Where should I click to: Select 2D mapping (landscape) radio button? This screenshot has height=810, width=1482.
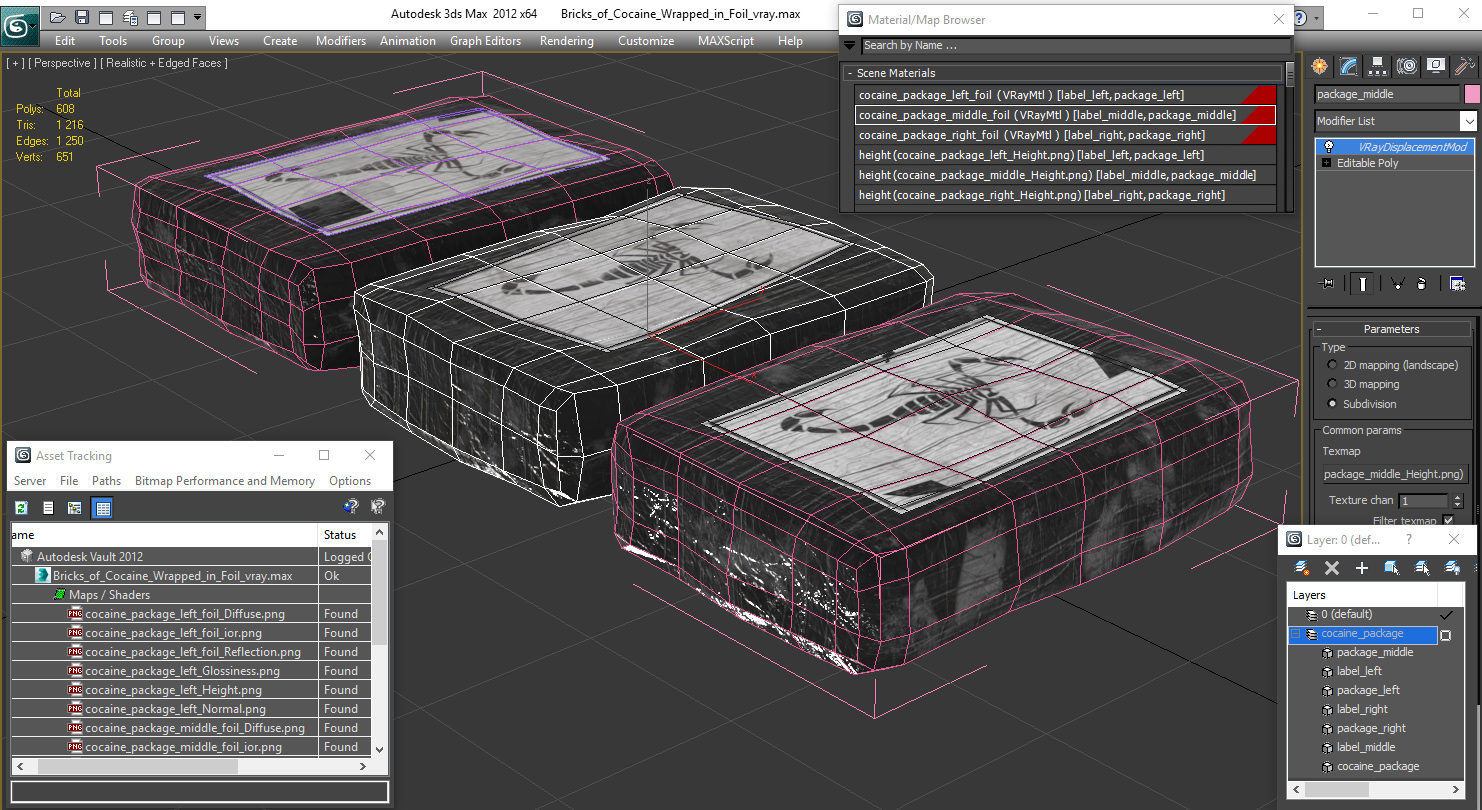[1332, 365]
